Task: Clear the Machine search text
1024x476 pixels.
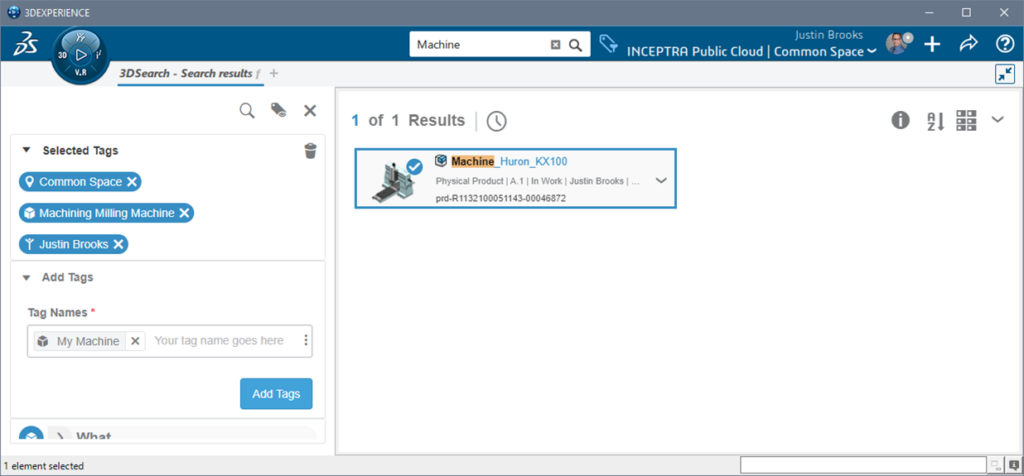Action: (x=556, y=45)
